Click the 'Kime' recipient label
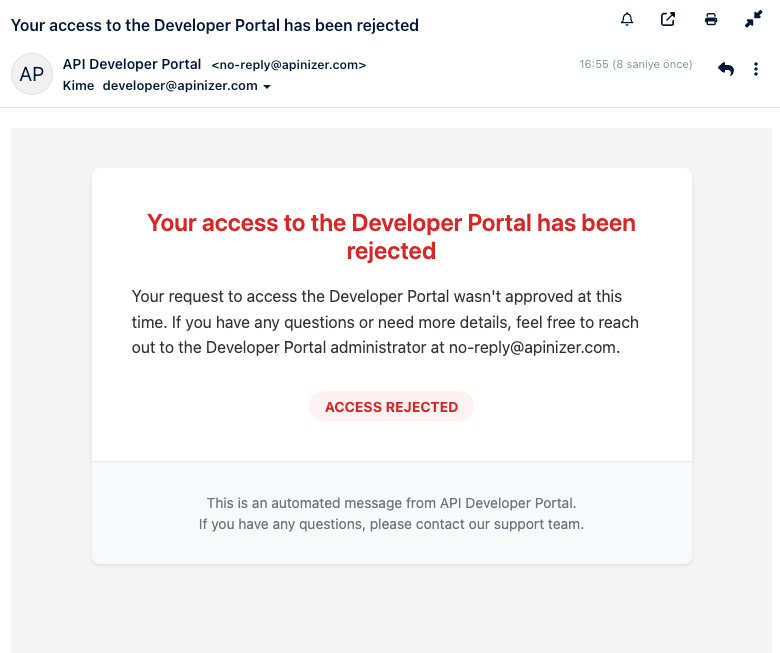The height and width of the screenshot is (653, 780). point(78,86)
